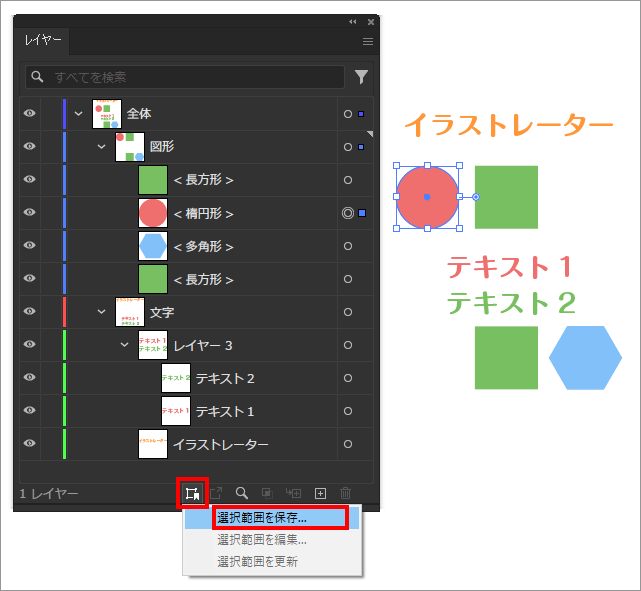Select the イラストレーター row name
641x591 pixels.
point(221,444)
